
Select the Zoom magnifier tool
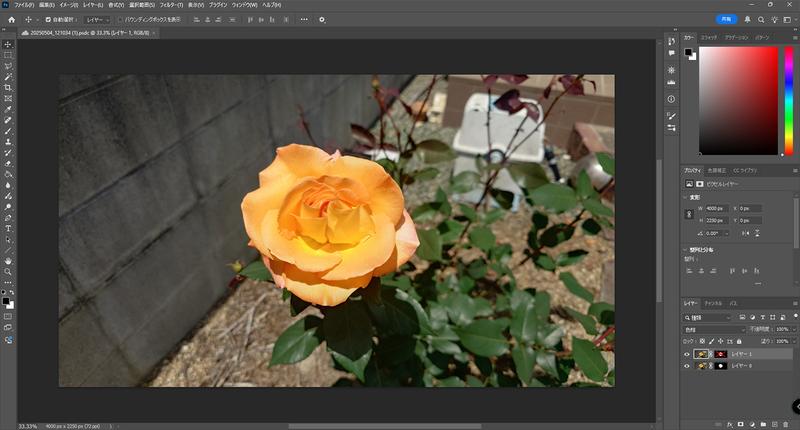click(x=8, y=272)
